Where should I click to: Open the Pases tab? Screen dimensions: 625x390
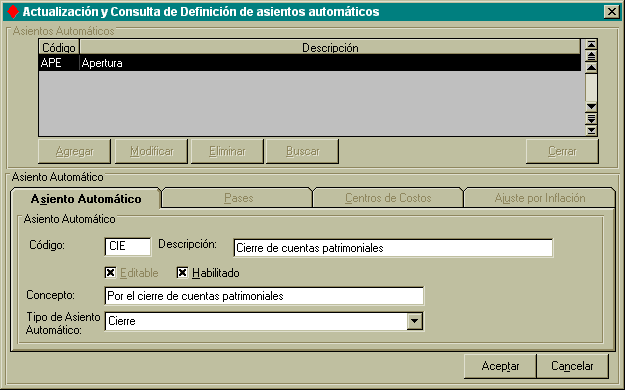click(238, 198)
